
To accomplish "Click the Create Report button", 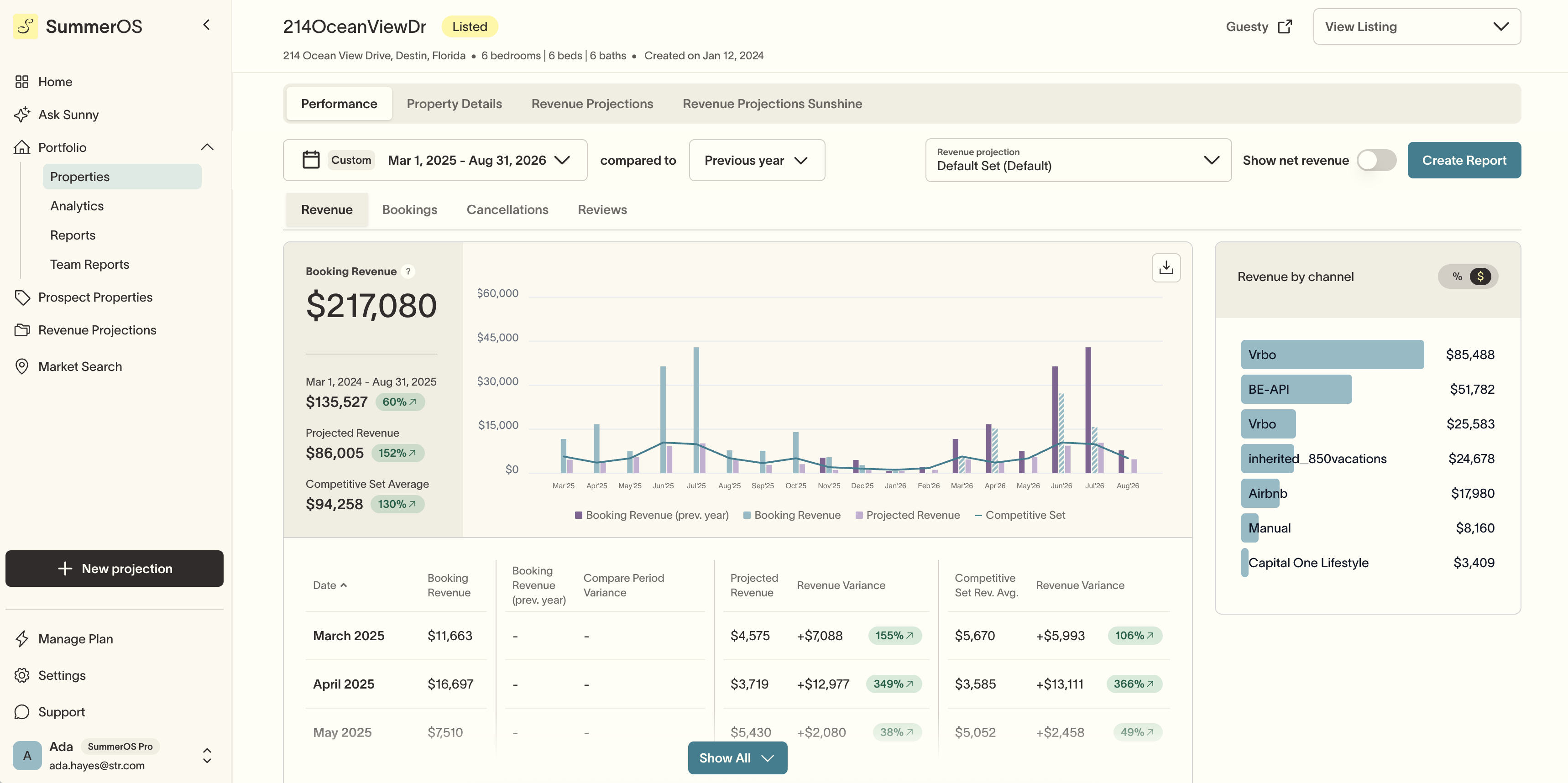I will 1464,160.
